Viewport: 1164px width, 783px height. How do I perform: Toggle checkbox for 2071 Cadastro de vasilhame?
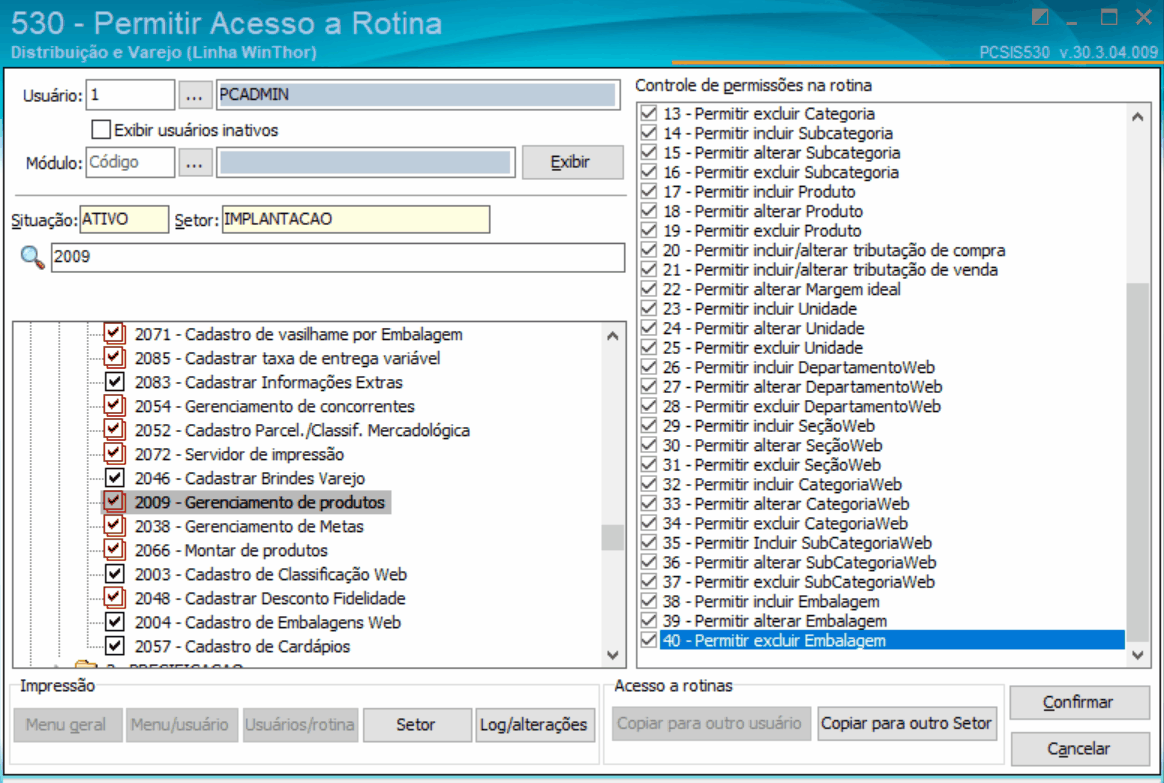pos(114,333)
